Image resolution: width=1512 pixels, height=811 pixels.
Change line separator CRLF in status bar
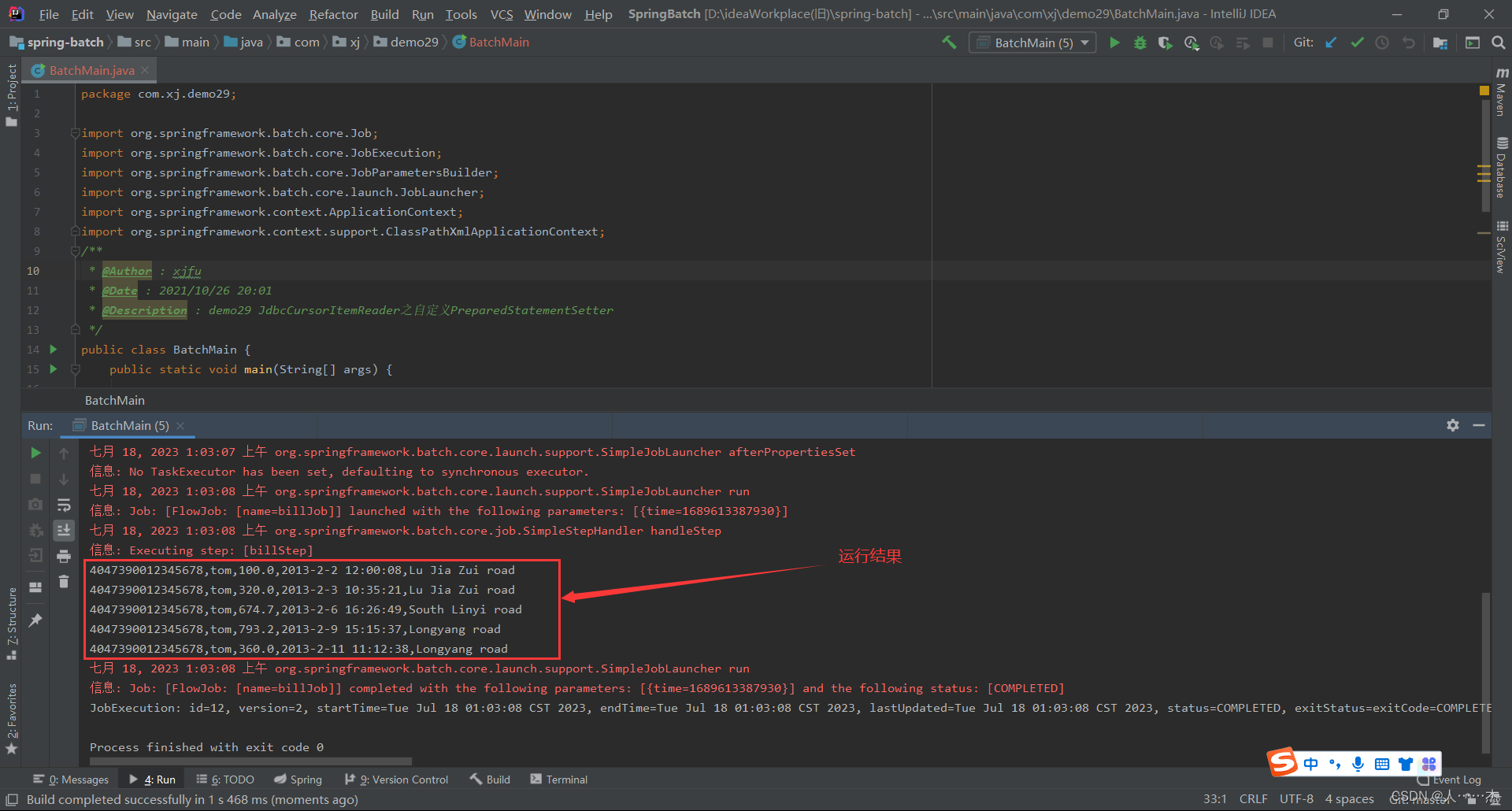(x=1253, y=798)
